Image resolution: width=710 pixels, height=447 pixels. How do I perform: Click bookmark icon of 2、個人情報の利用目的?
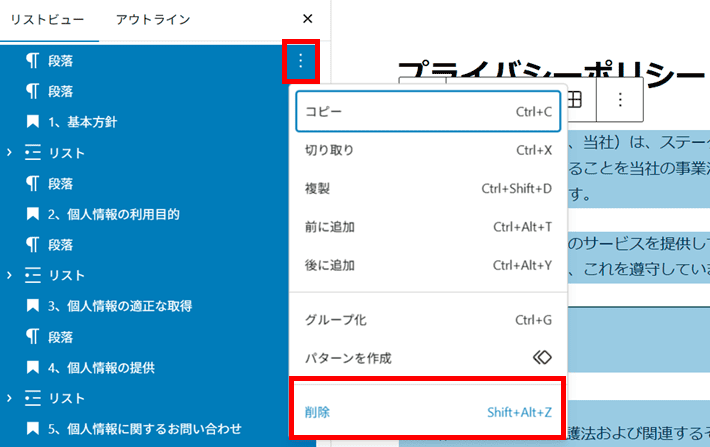(x=32, y=215)
